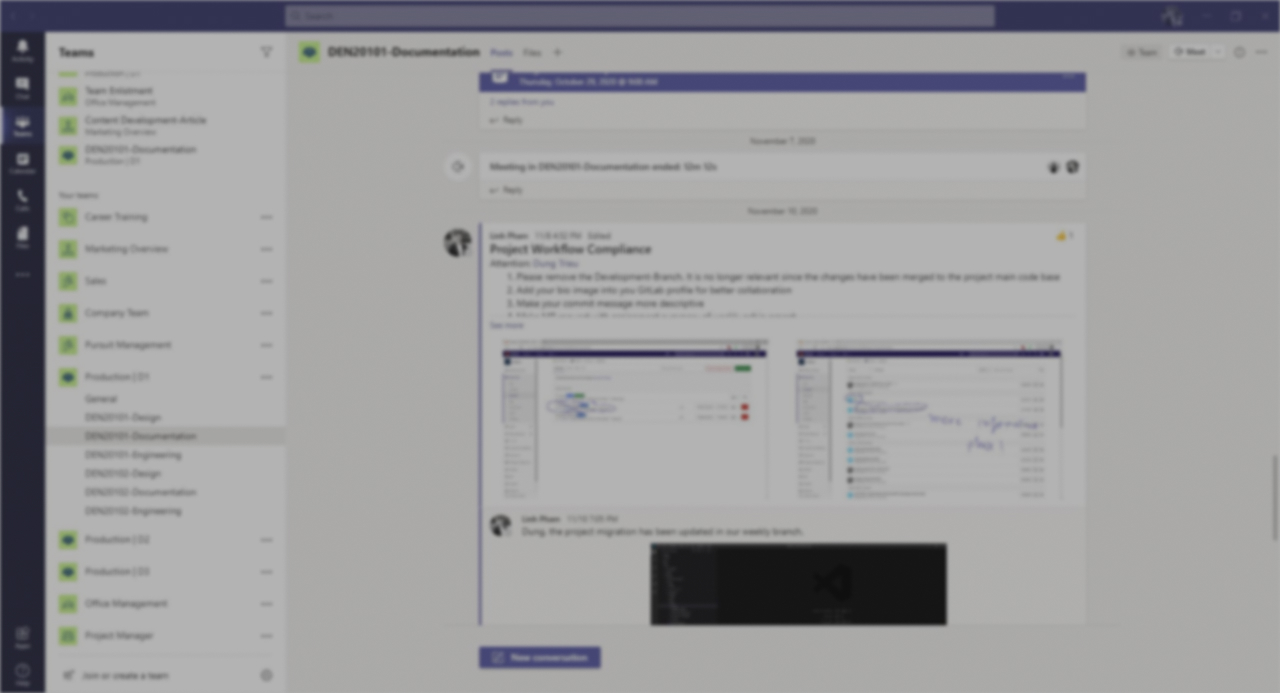Click the Search box at top
This screenshot has width=1280, height=693.
640,16
